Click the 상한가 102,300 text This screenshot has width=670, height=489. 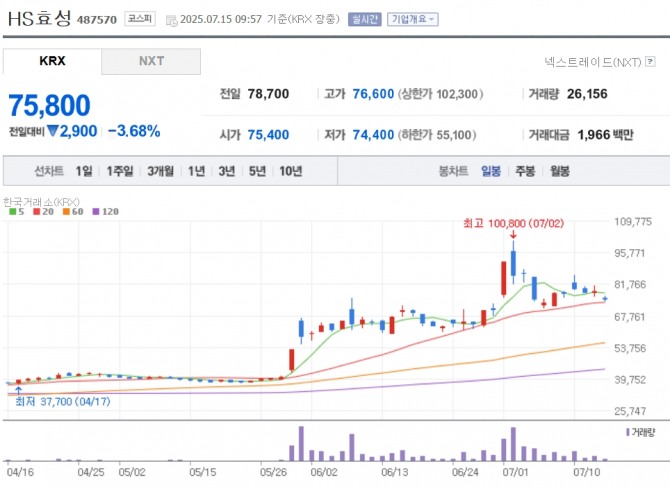tap(441, 94)
